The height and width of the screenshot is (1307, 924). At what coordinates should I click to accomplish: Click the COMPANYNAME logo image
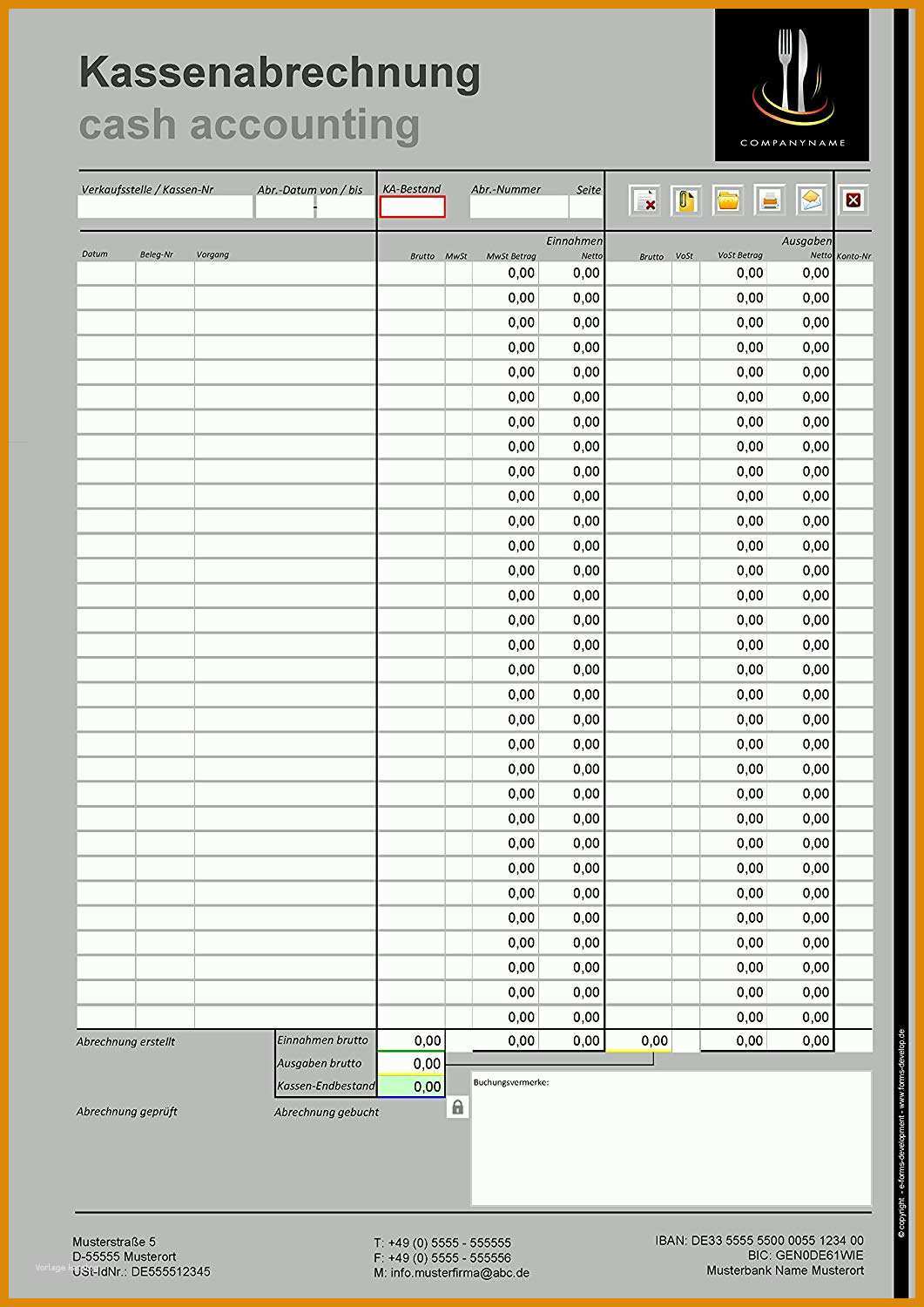click(x=792, y=85)
